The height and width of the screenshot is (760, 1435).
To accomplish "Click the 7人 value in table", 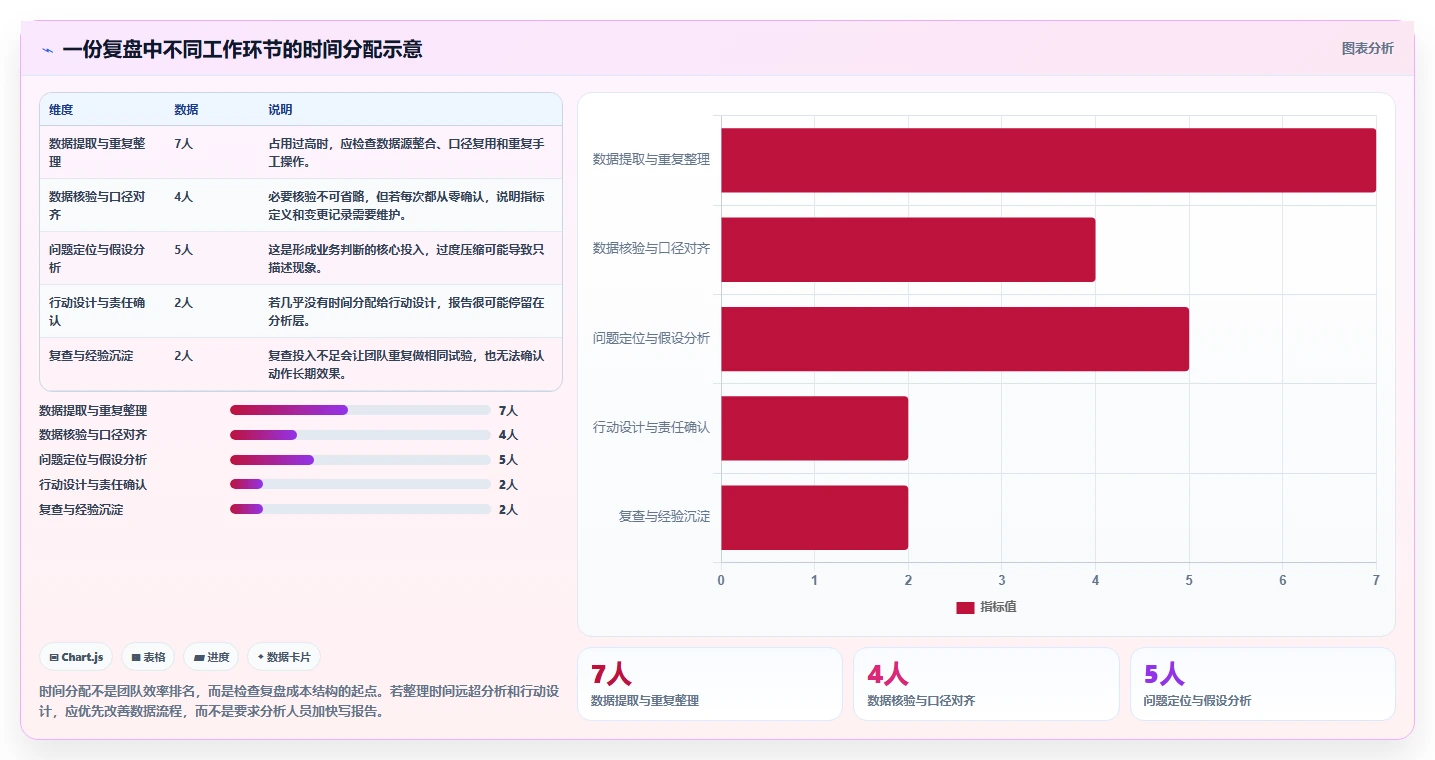I will click(183, 143).
